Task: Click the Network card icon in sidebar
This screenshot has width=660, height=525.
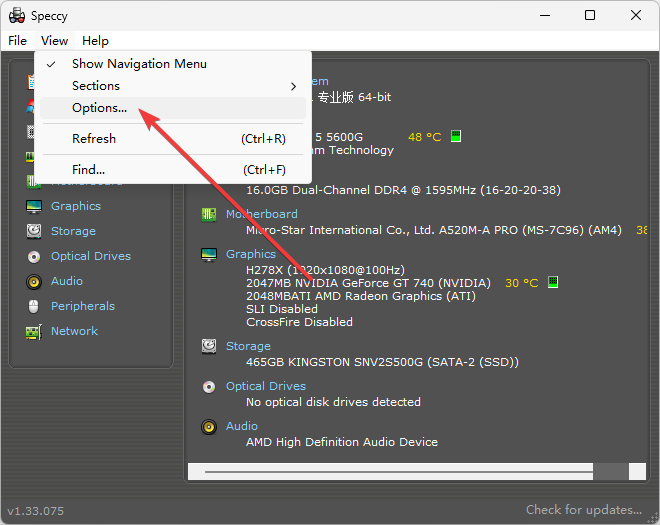Action: (34, 332)
